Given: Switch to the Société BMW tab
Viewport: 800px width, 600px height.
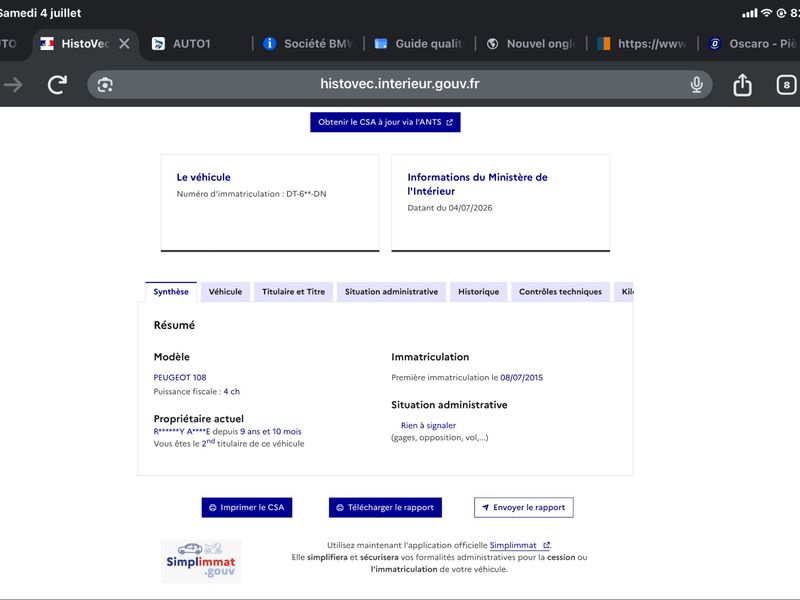Looking at the screenshot, I should [x=308, y=44].
